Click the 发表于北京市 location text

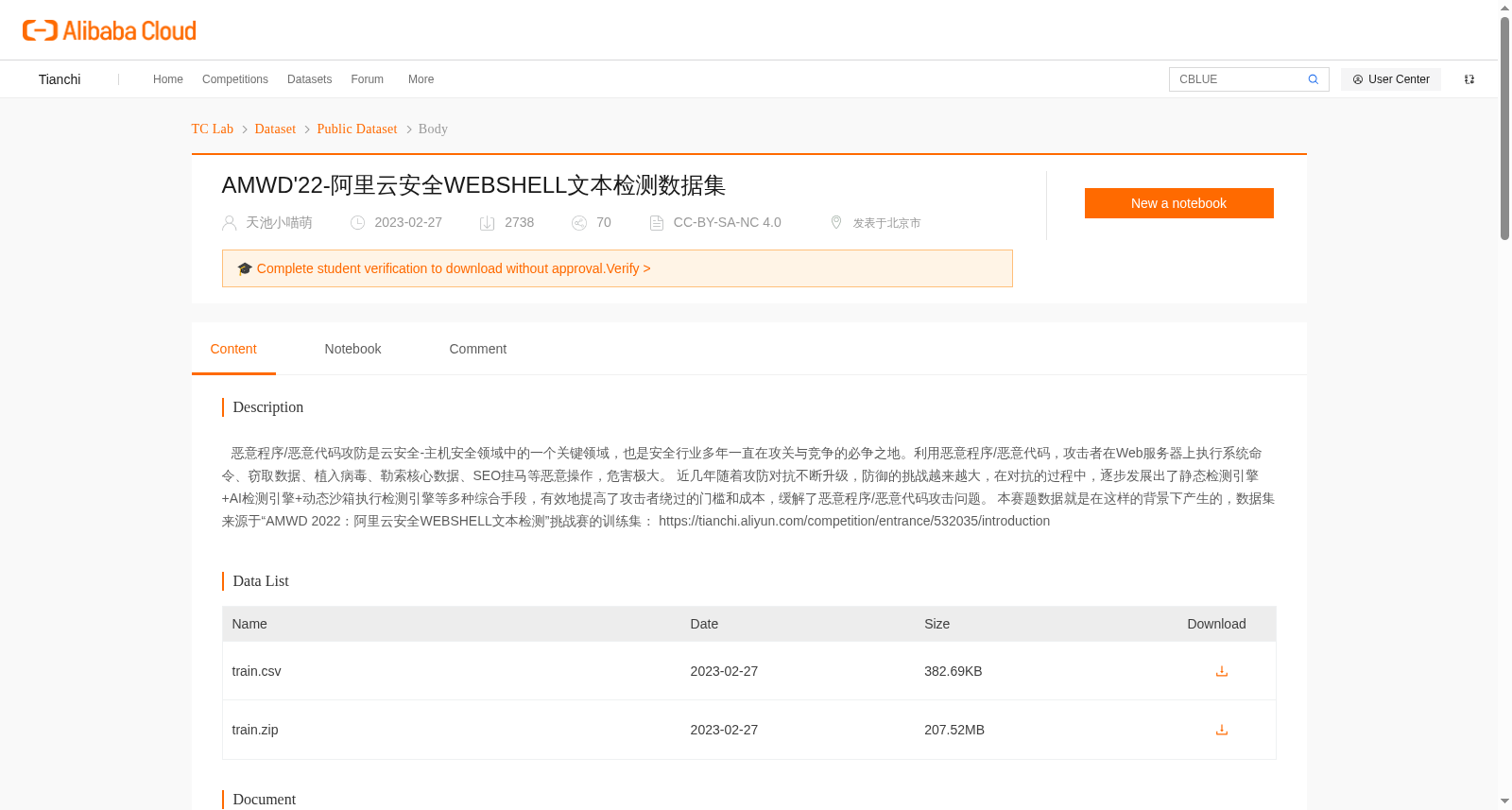click(886, 223)
